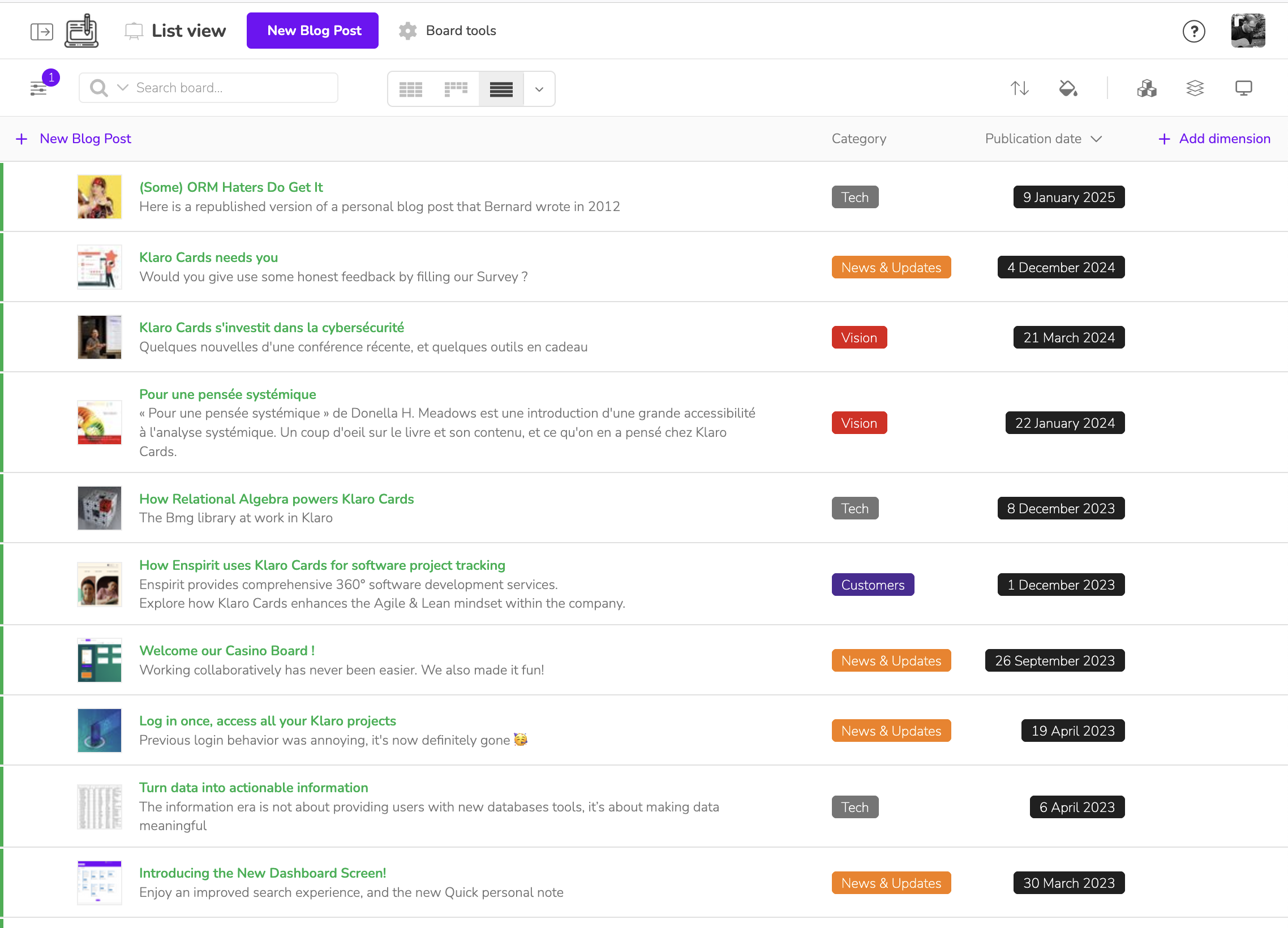1288x928 pixels.
Task: Click the 30 March 2023 date
Action: pyautogui.click(x=1069, y=883)
